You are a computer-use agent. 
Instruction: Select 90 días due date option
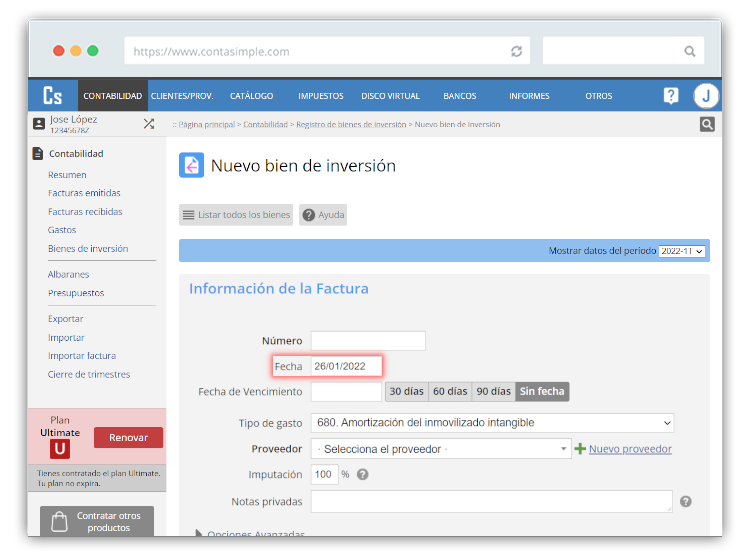494,391
